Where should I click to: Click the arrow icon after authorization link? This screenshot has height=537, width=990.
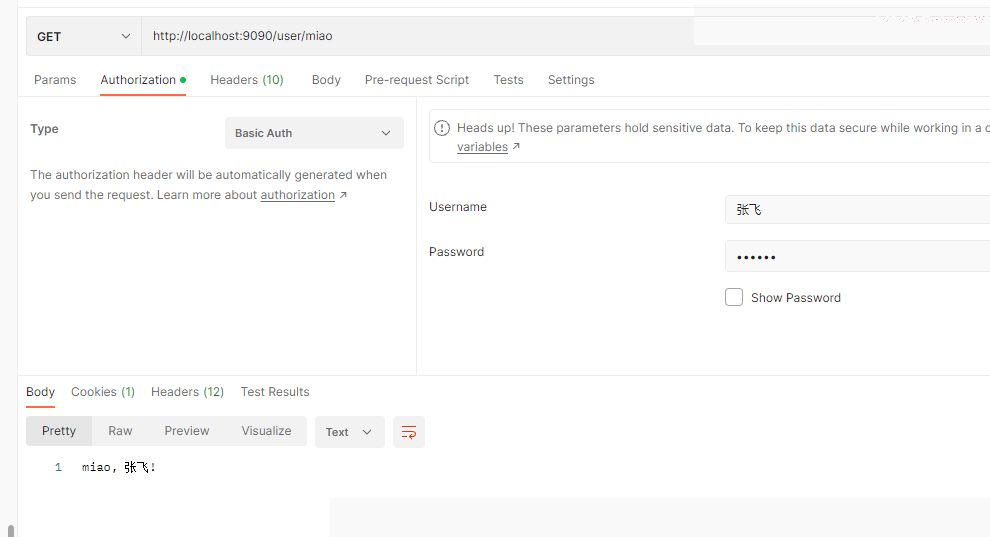coord(343,195)
